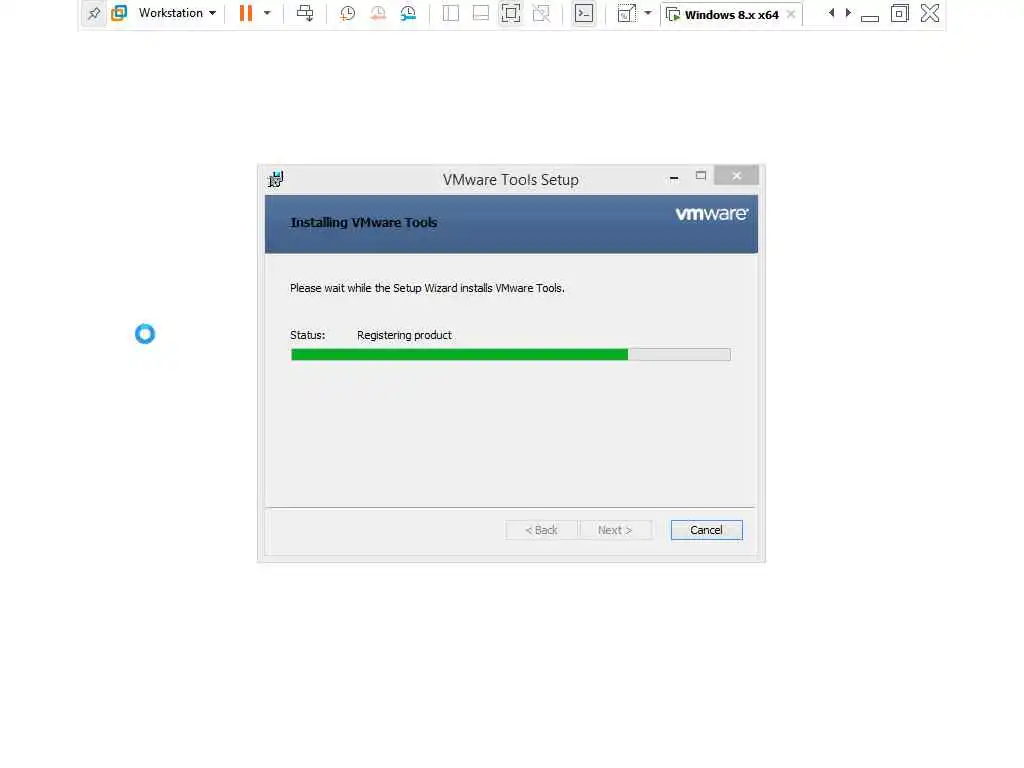Restore down the VMware Workstation window
1024x768 pixels.
[899, 13]
